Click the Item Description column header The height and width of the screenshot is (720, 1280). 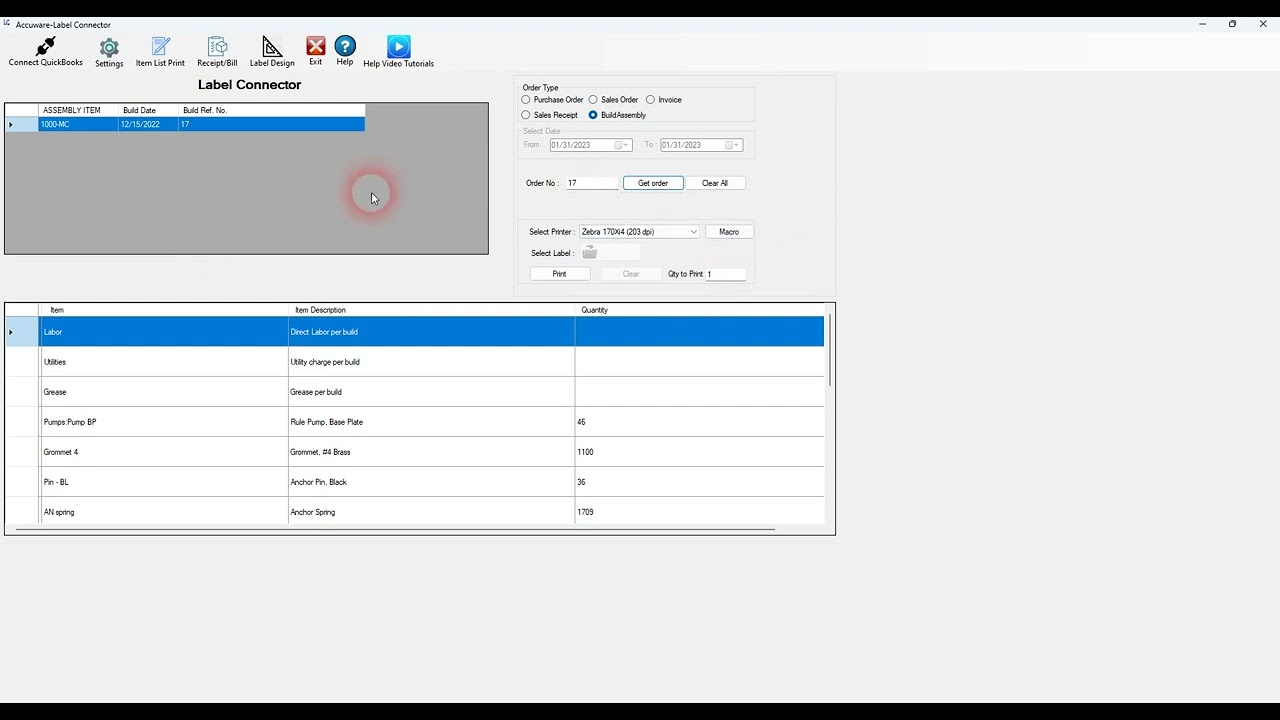[431, 310]
